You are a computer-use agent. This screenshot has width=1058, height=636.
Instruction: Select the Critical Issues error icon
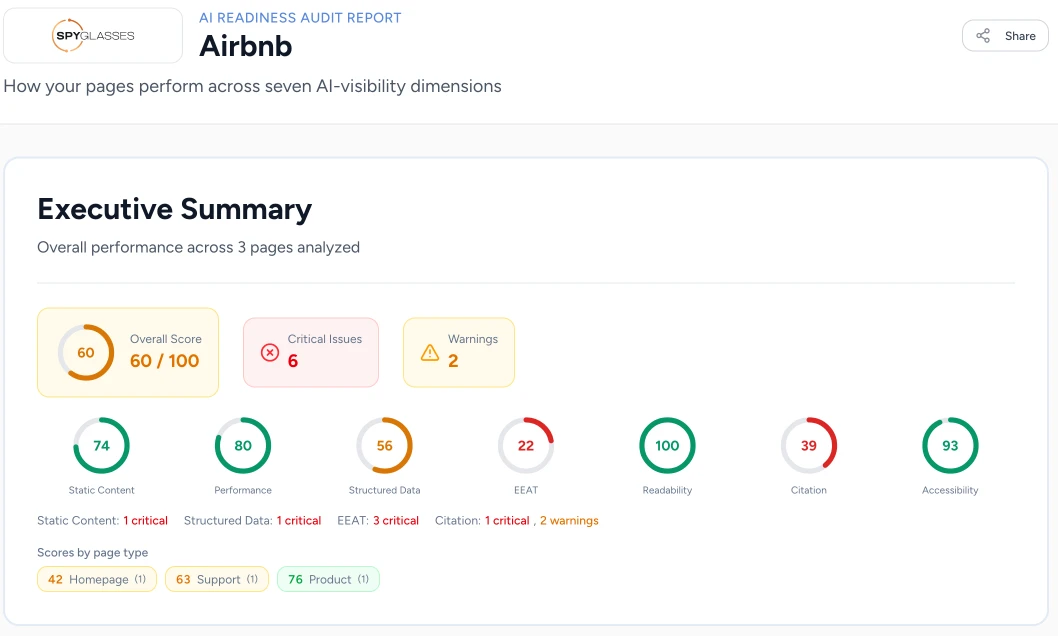(x=269, y=352)
